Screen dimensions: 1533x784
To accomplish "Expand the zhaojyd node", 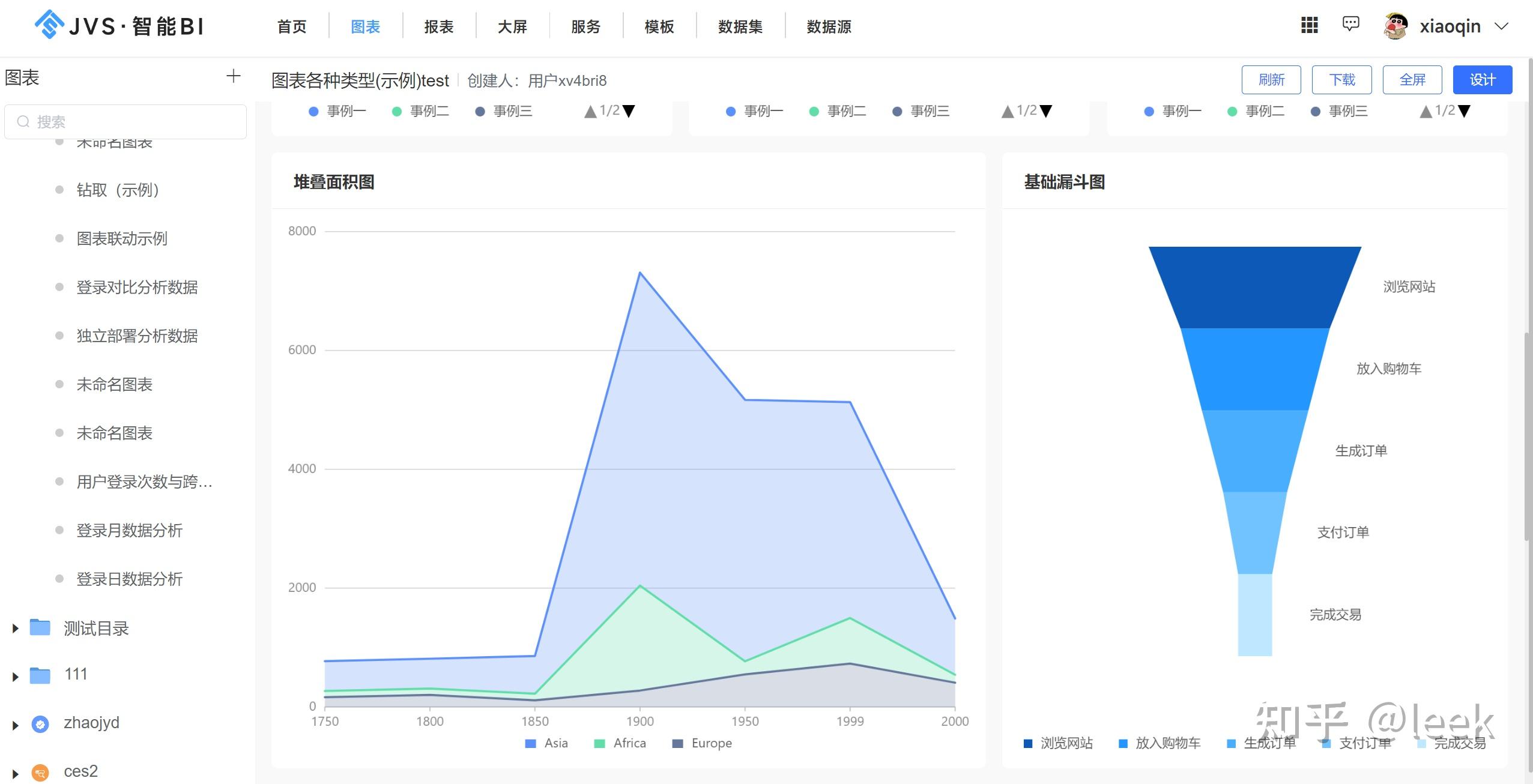I will (x=16, y=726).
